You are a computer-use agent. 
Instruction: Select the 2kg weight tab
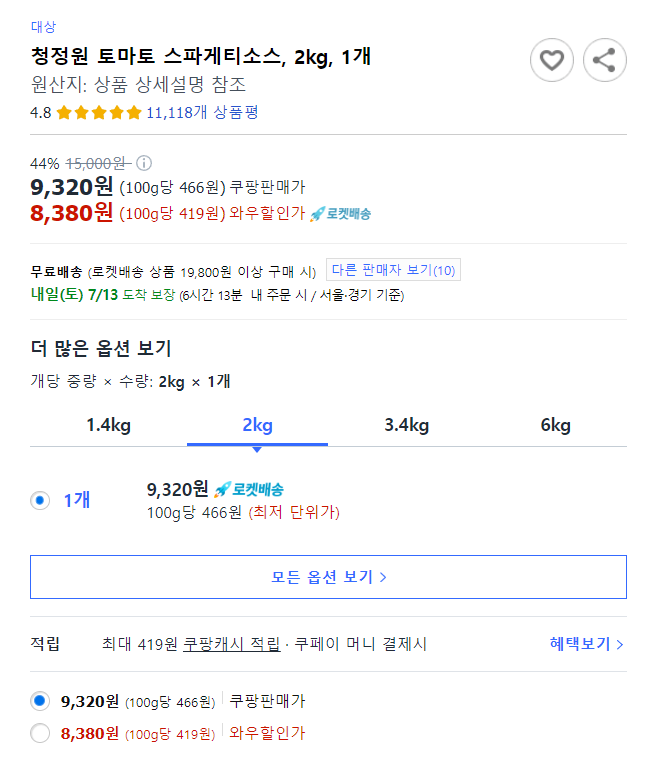pos(257,425)
